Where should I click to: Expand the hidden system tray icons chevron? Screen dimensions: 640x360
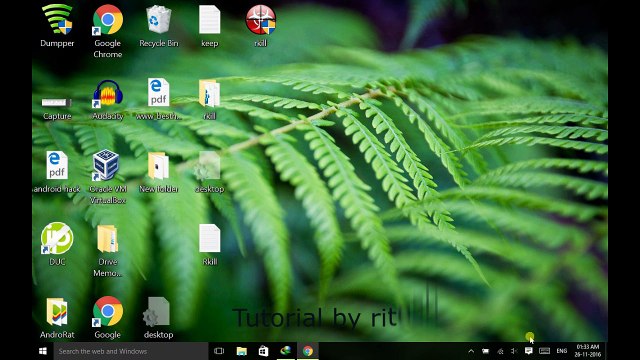[471, 351]
